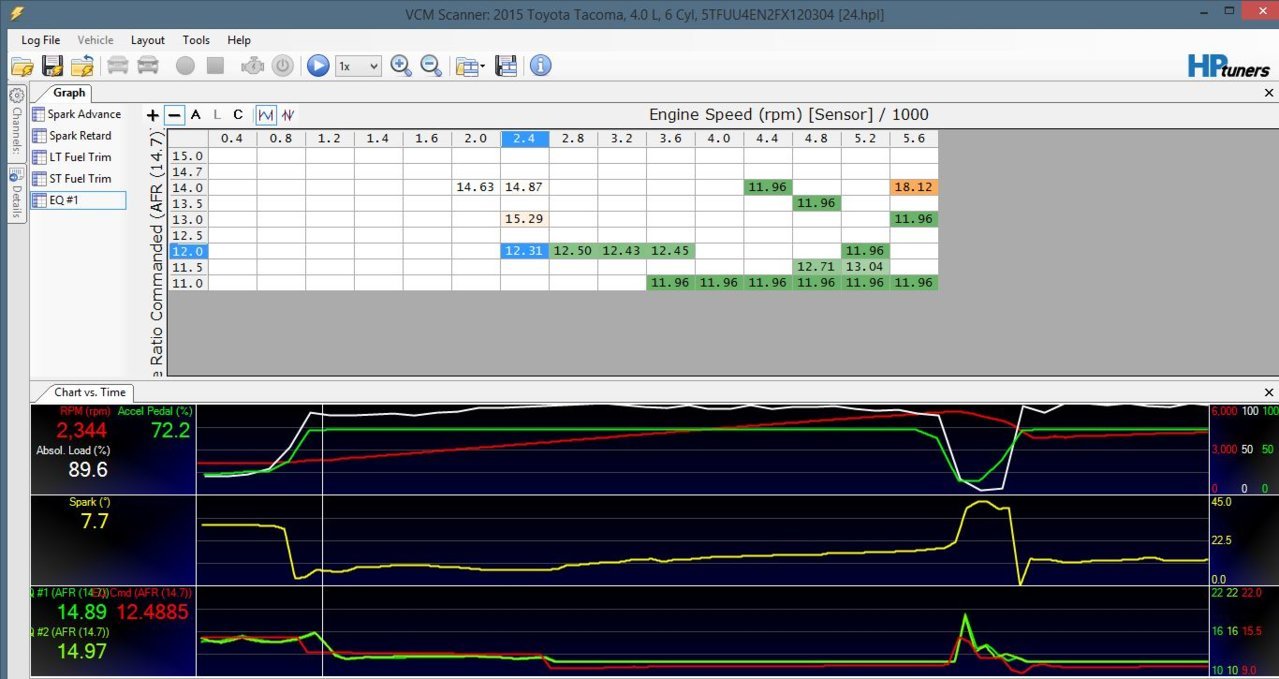This screenshot has width=1279, height=679.
Task: Select the Spark Advance graph
Action: click(78, 114)
